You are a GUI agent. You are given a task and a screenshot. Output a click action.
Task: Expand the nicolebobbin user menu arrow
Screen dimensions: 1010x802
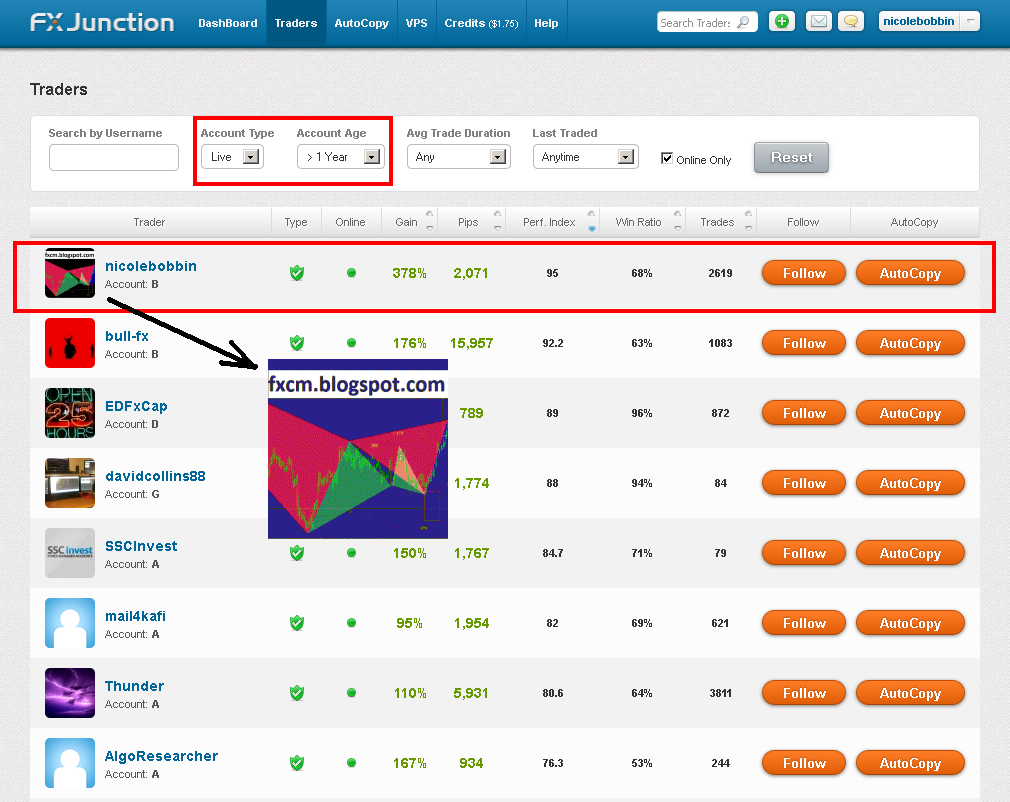pos(970,21)
